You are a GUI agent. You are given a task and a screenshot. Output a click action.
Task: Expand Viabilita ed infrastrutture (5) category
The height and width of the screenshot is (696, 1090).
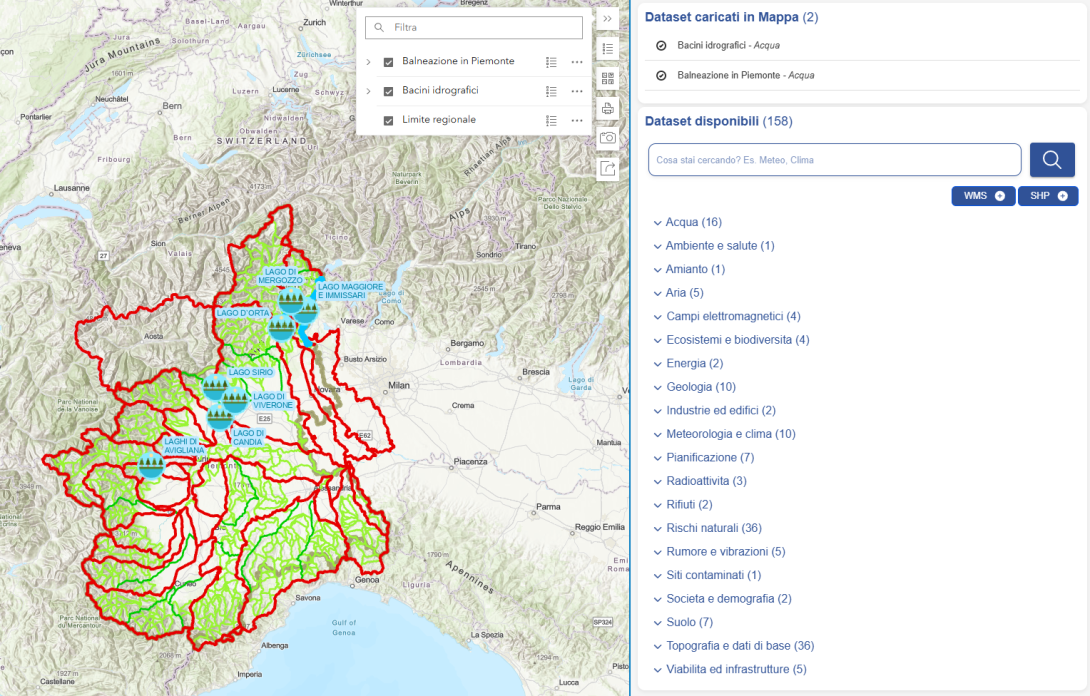(x=730, y=670)
